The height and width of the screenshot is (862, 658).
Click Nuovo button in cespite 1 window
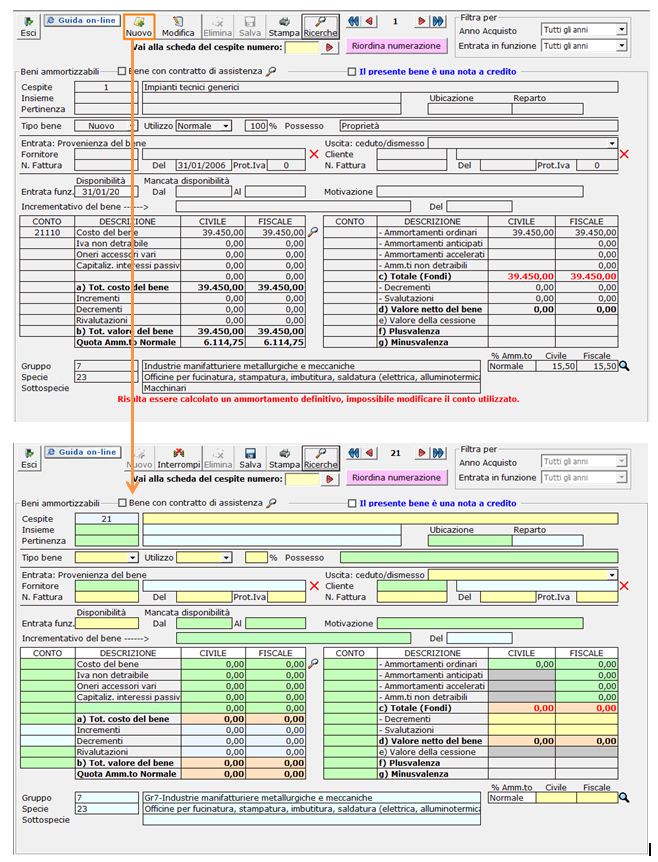139,27
